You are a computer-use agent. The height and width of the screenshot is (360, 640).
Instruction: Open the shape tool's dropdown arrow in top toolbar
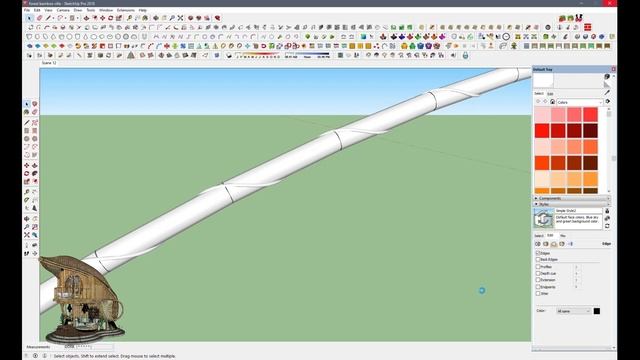pos(78,18)
